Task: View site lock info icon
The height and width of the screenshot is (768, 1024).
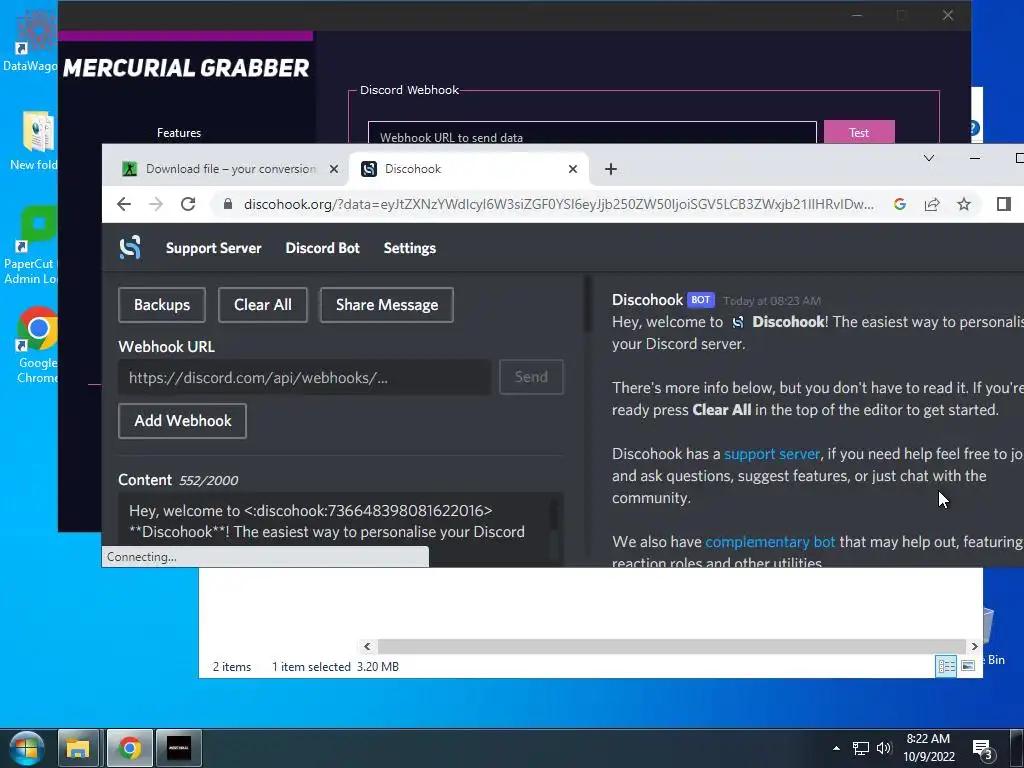Action: [227, 204]
